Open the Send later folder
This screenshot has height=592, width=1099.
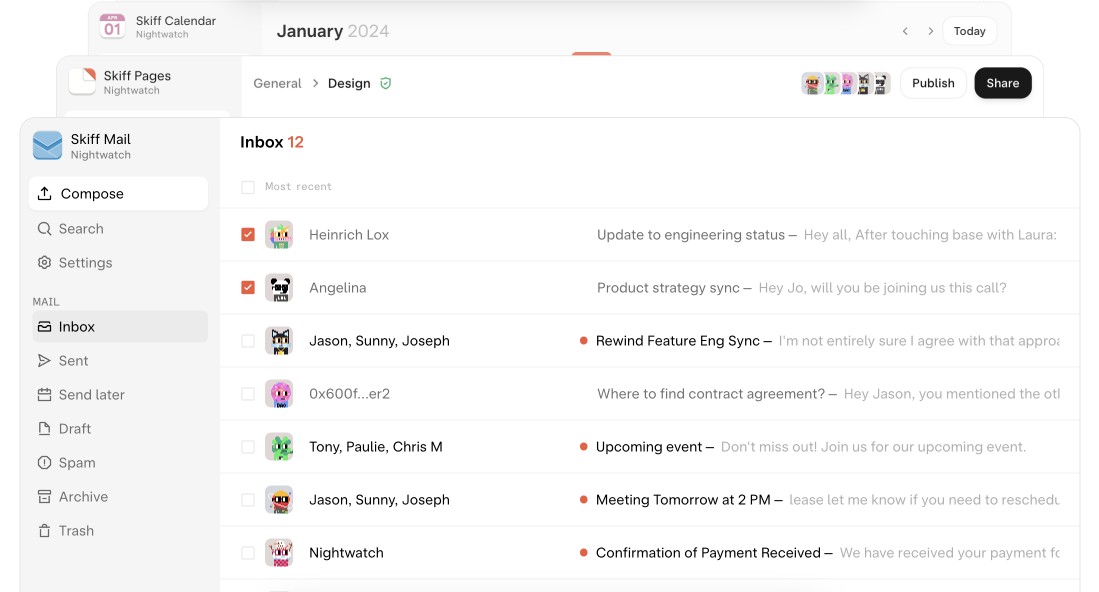tap(120, 394)
